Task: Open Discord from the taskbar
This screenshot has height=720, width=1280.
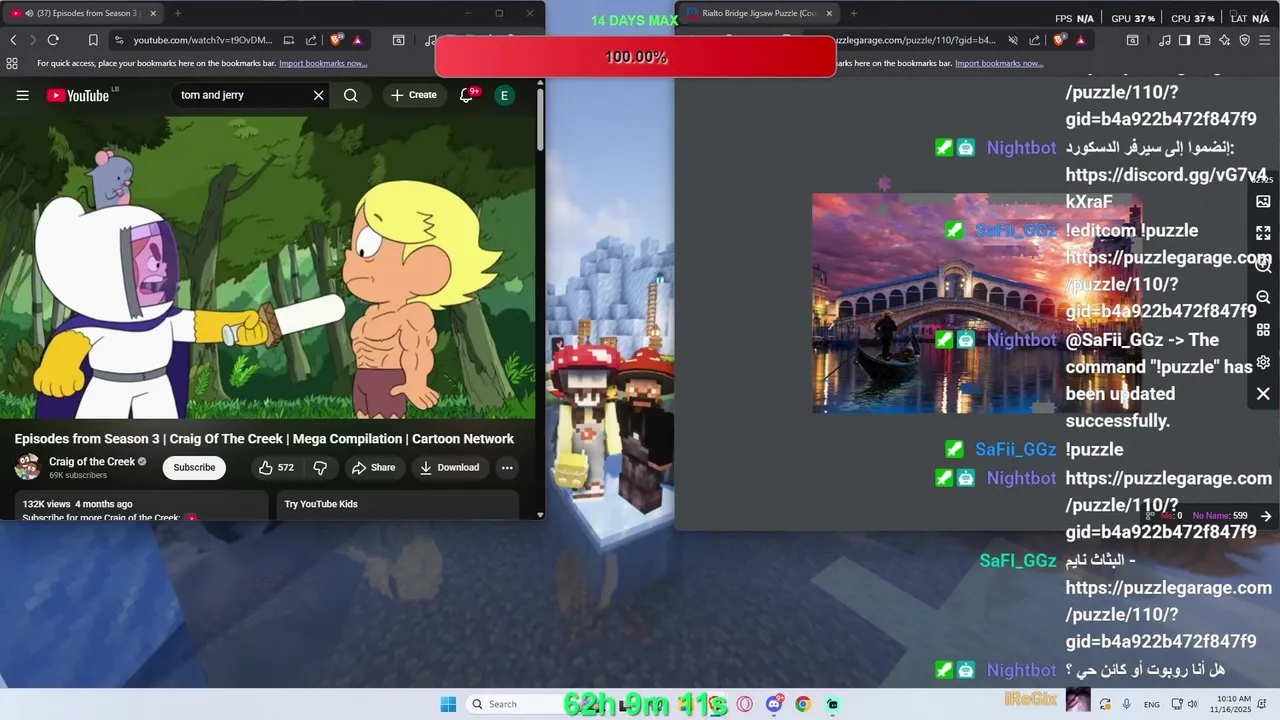Action: coord(774,704)
